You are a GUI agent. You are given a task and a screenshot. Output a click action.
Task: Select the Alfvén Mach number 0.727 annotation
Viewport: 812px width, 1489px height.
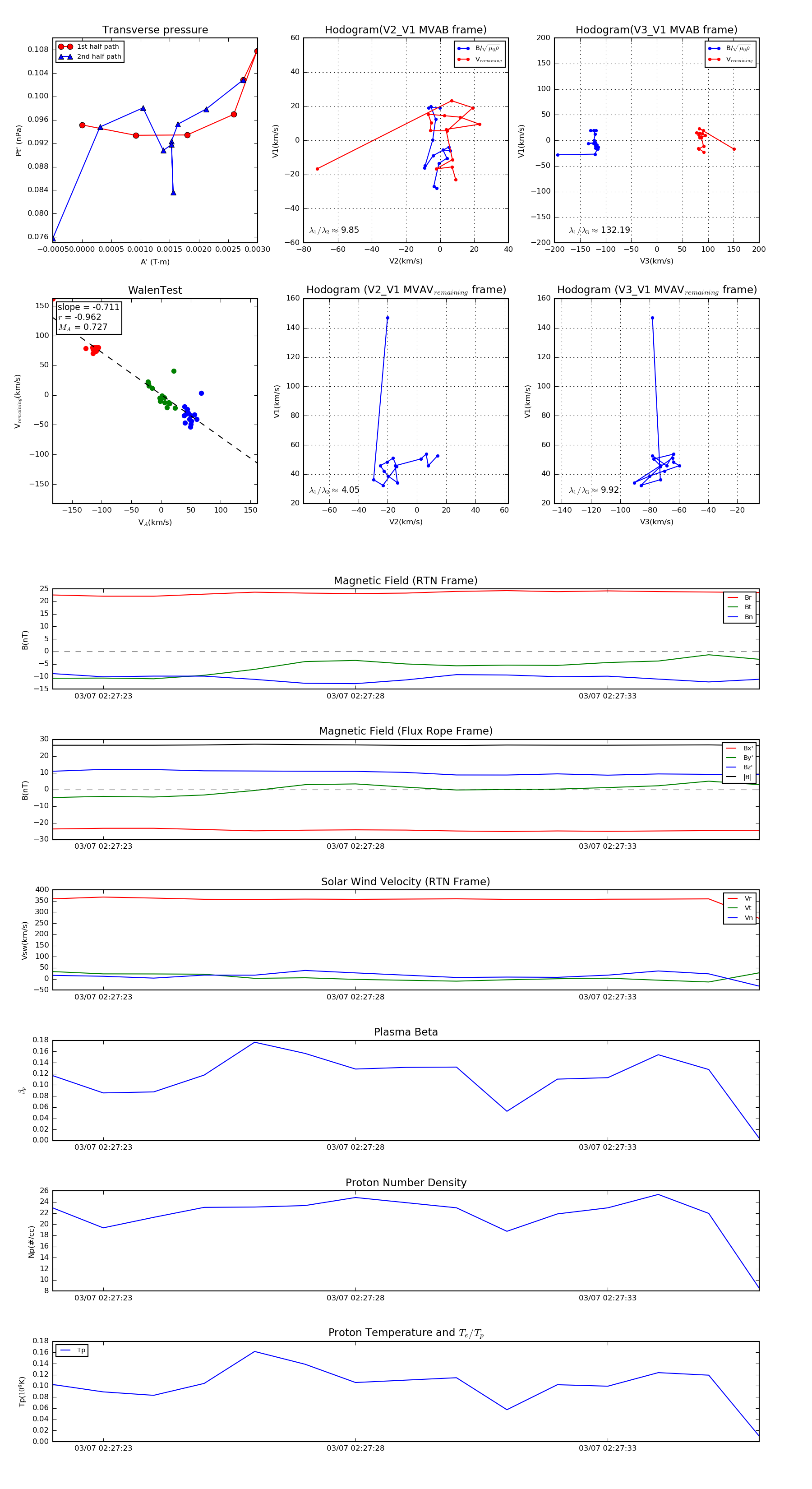[x=83, y=327]
